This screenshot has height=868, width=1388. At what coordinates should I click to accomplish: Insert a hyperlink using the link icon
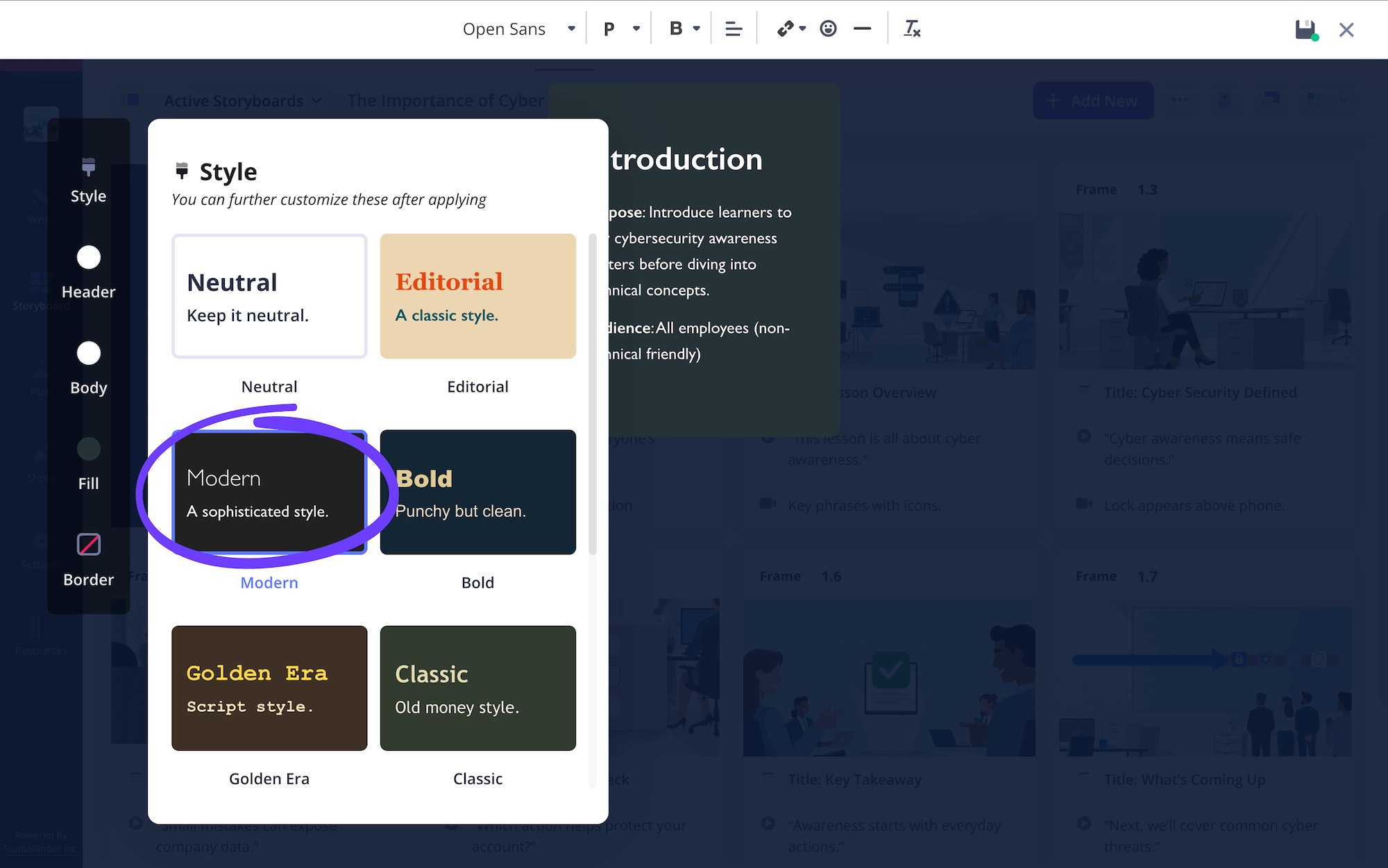(x=785, y=28)
